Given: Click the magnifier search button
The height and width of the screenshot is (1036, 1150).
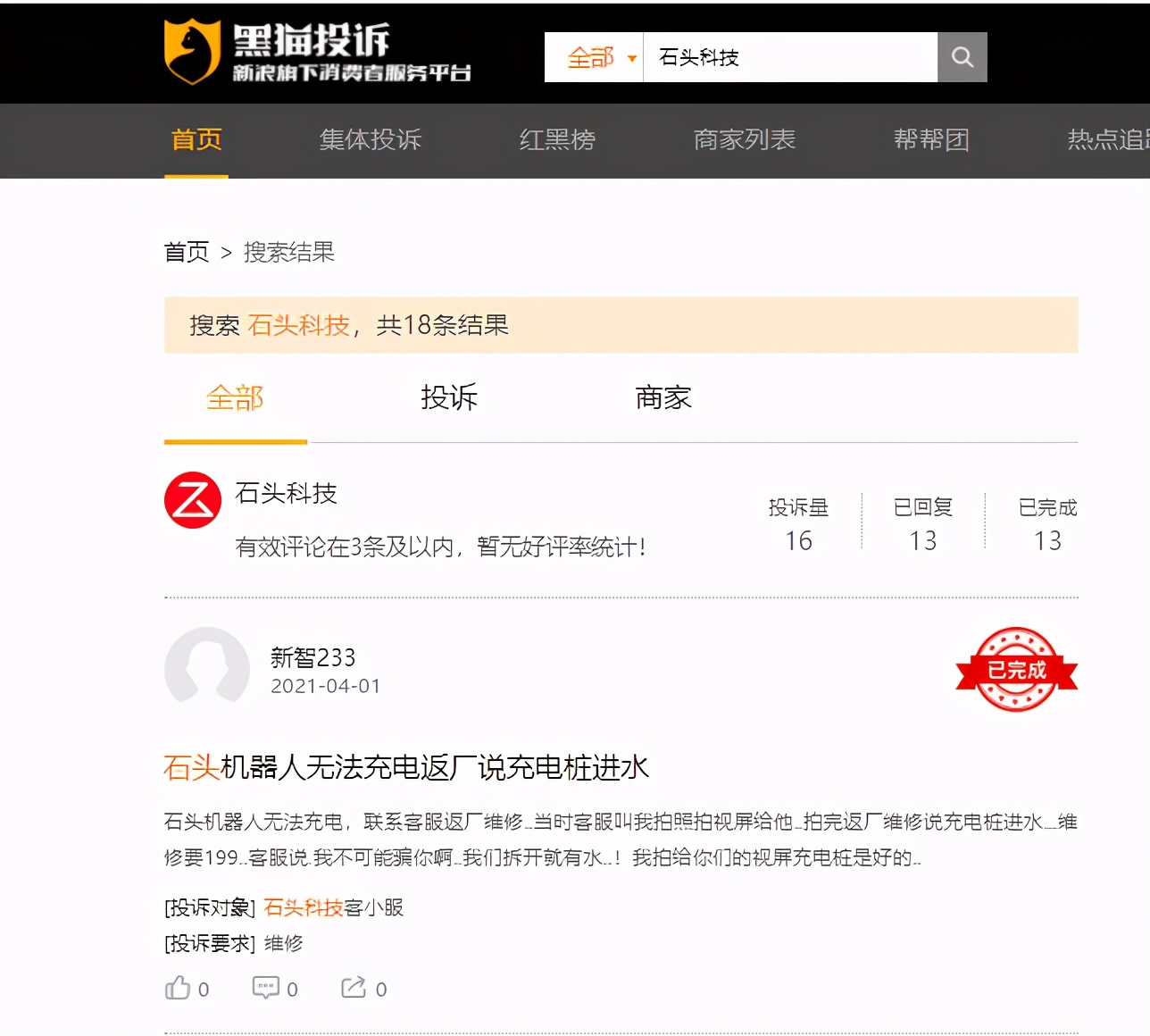Looking at the screenshot, I should pos(962,57).
